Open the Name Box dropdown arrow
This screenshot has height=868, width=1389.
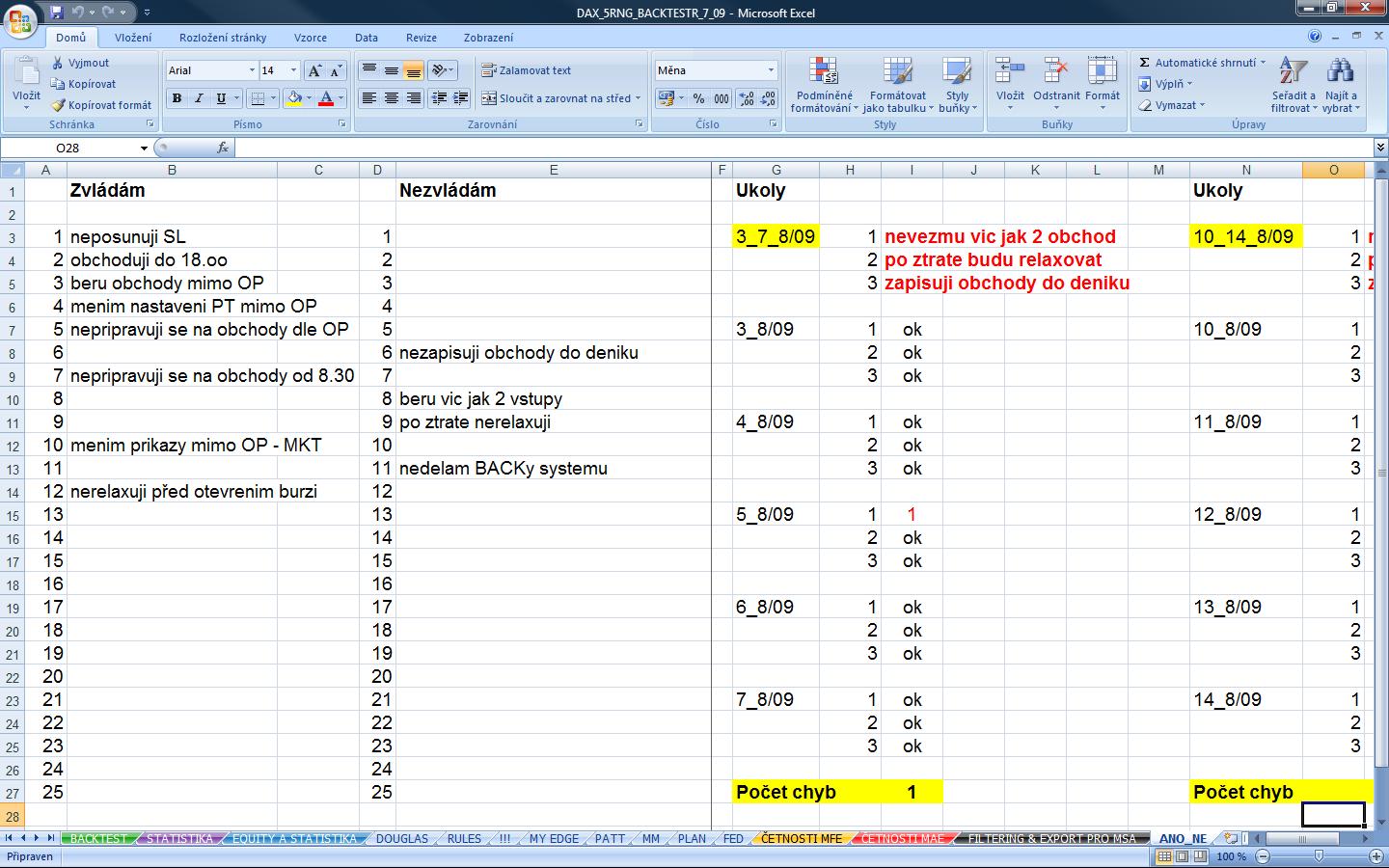tap(144, 148)
